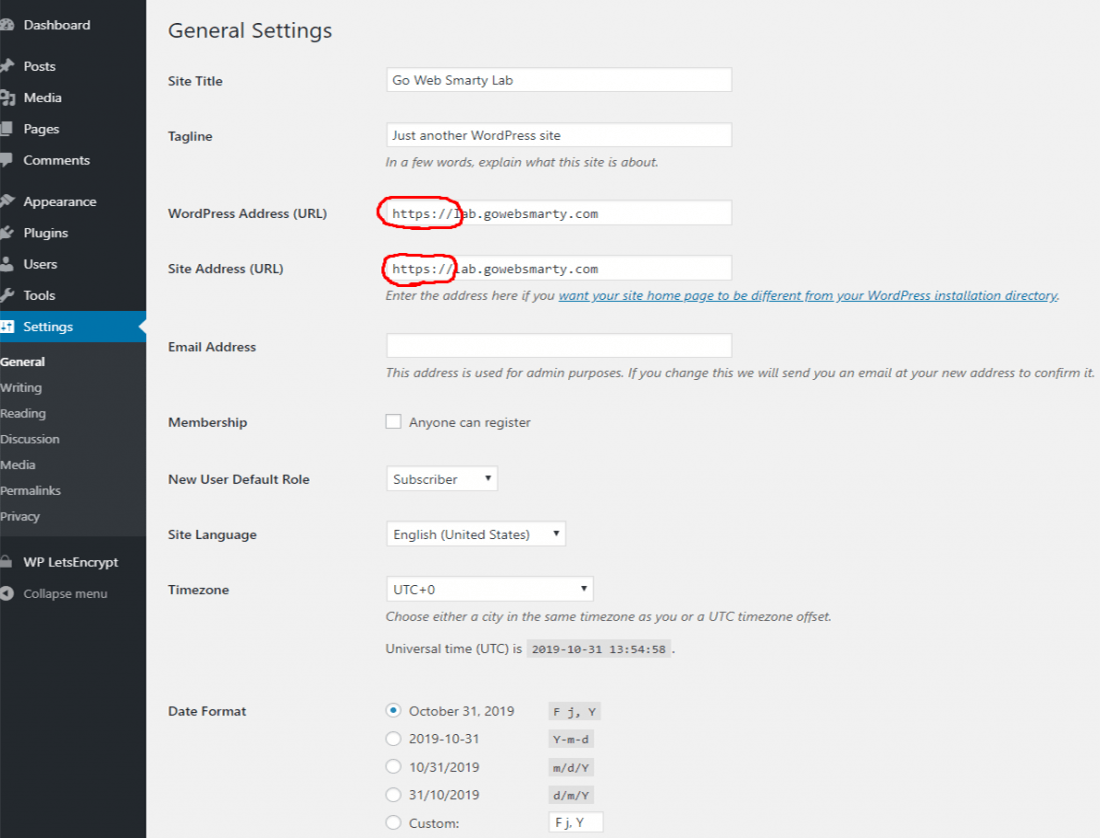This screenshot has height=838, width=1100.
Task: Click the Tagline field label
Action: coord(190,137)
